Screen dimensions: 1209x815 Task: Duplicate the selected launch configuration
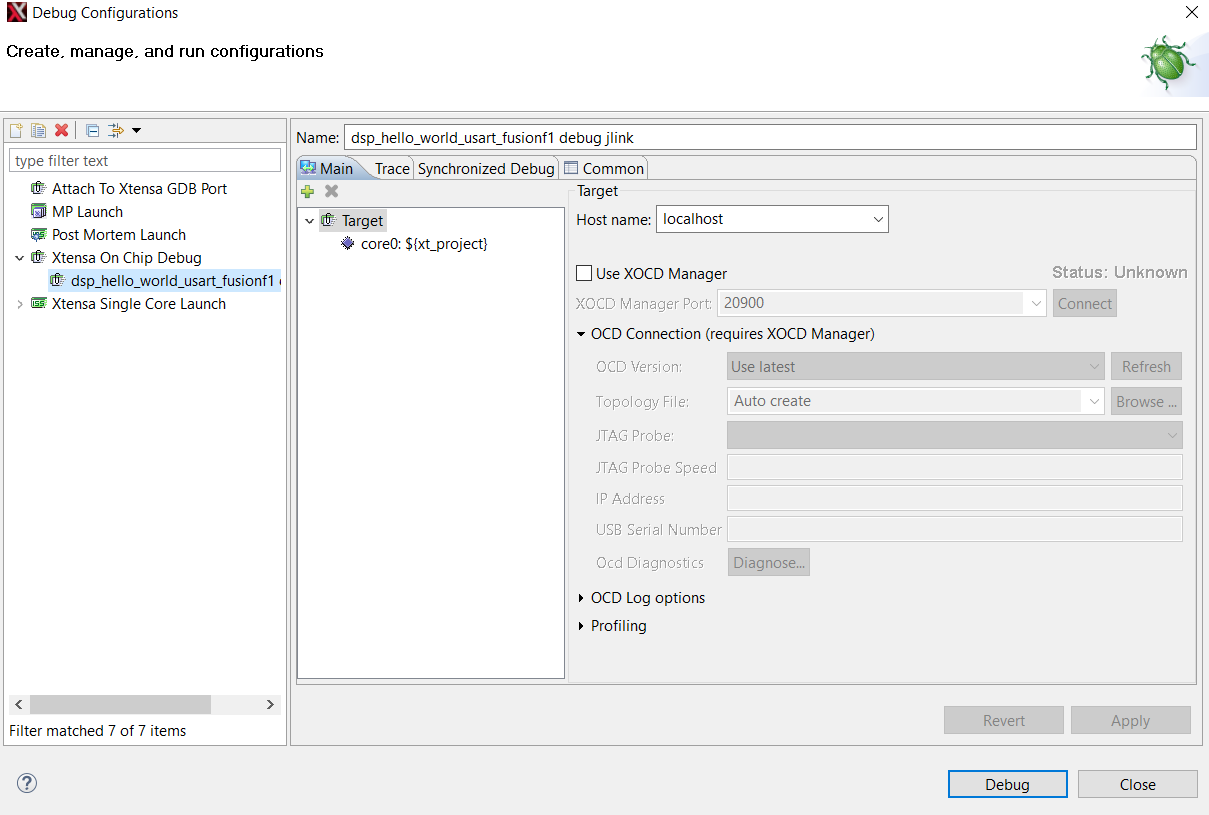38,130
